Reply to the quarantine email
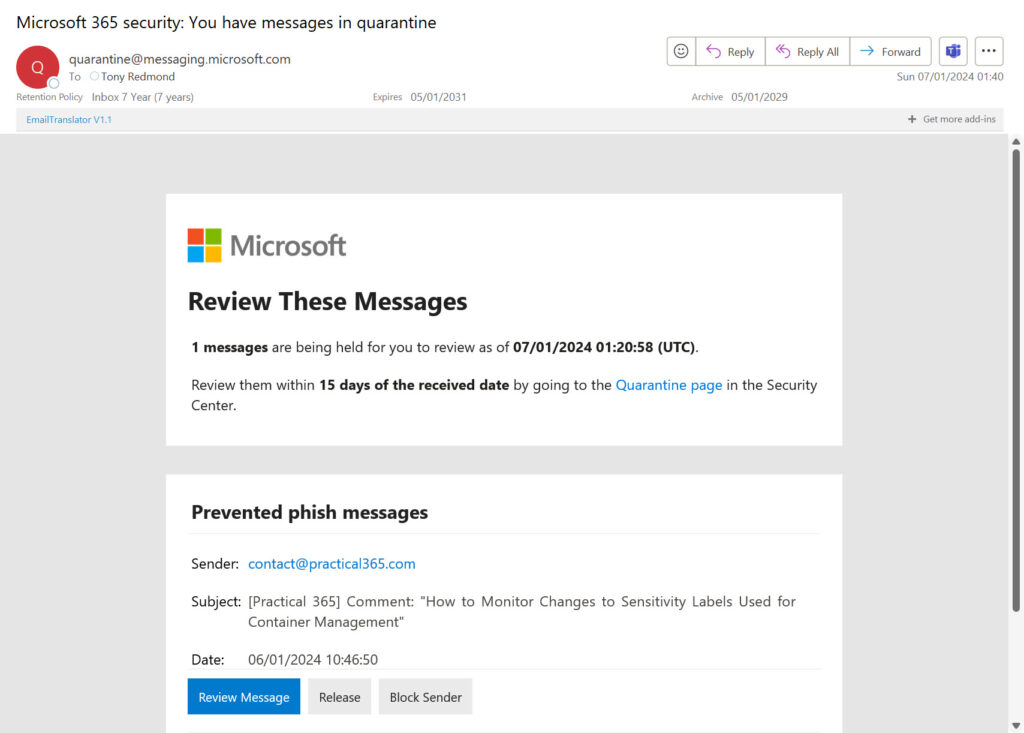1024x733 pixels. 730,52
